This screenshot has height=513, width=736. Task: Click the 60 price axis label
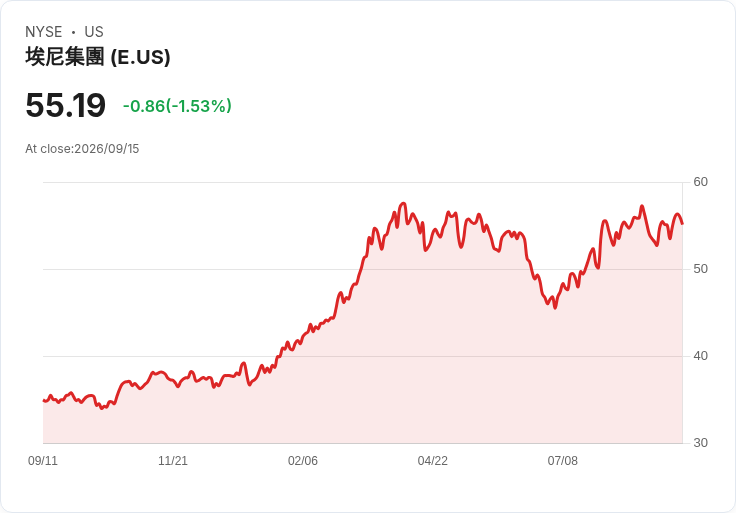point(700,182)
